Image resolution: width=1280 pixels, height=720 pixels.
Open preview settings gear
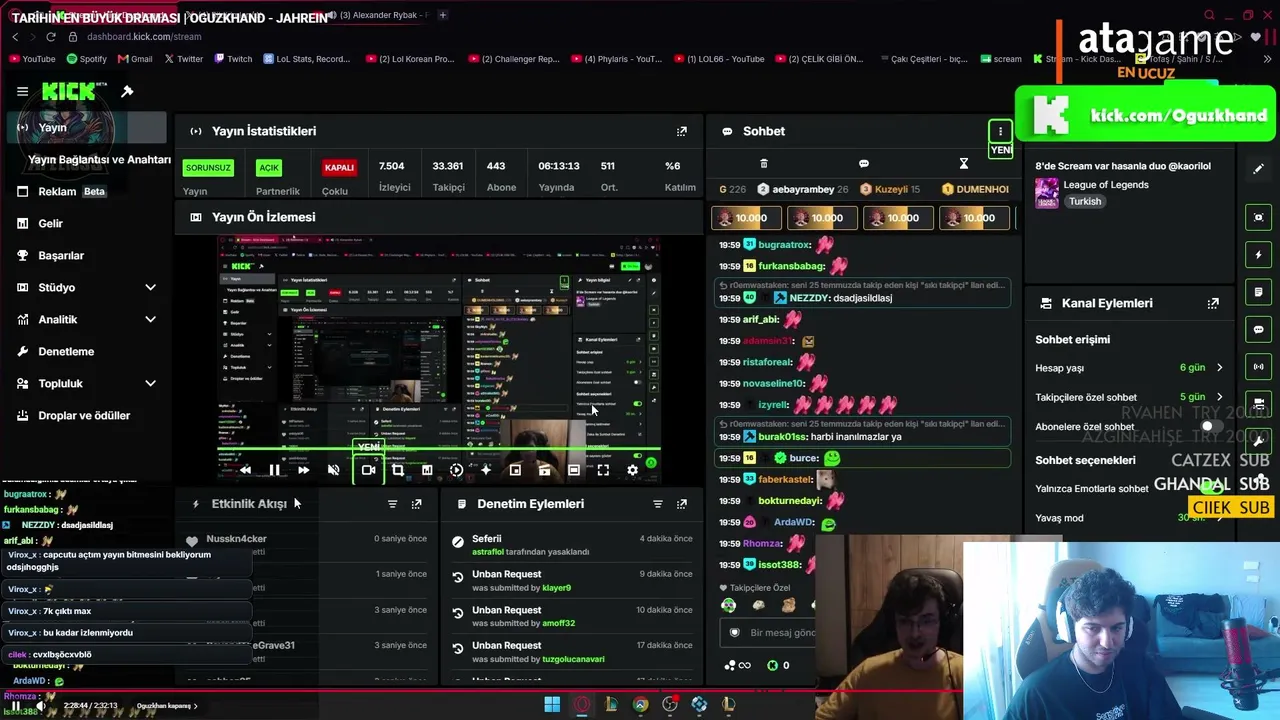coord(632,470)
